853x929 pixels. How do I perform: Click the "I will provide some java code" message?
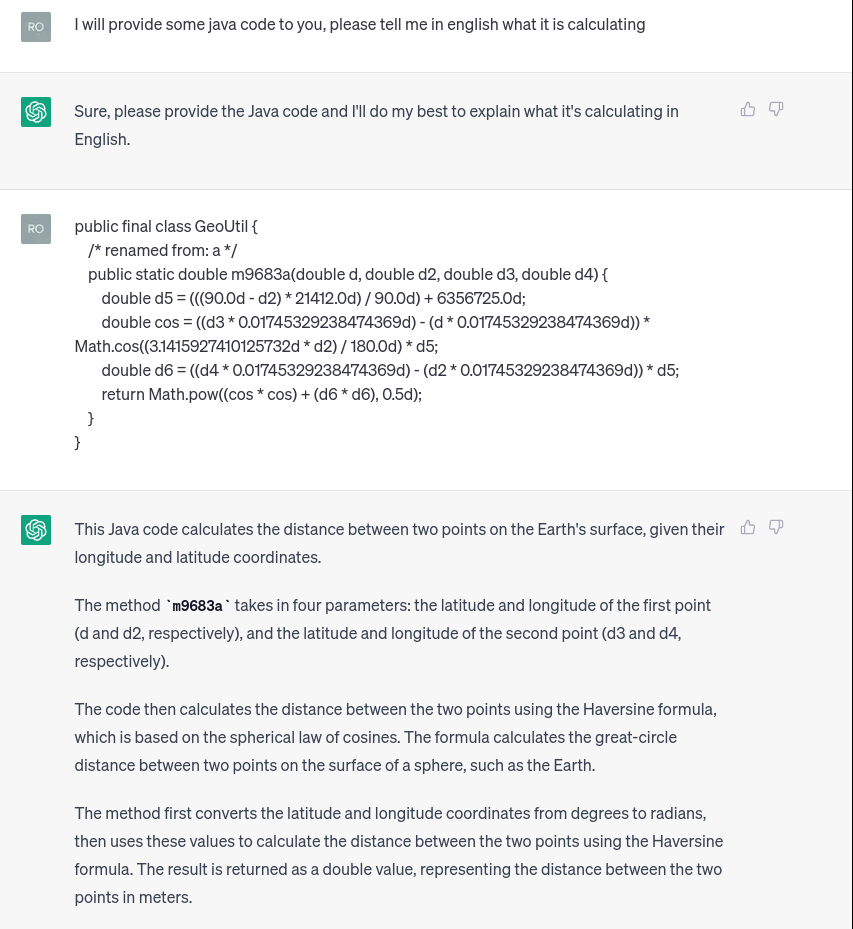359,24
